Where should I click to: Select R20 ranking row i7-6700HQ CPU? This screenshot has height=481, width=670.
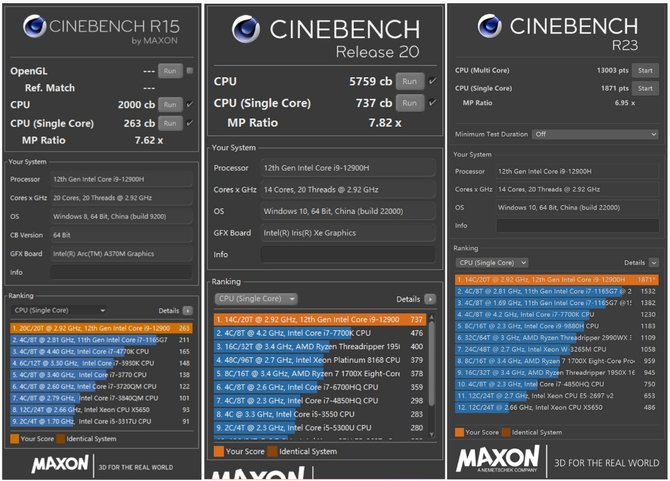[x=320, y=387]
